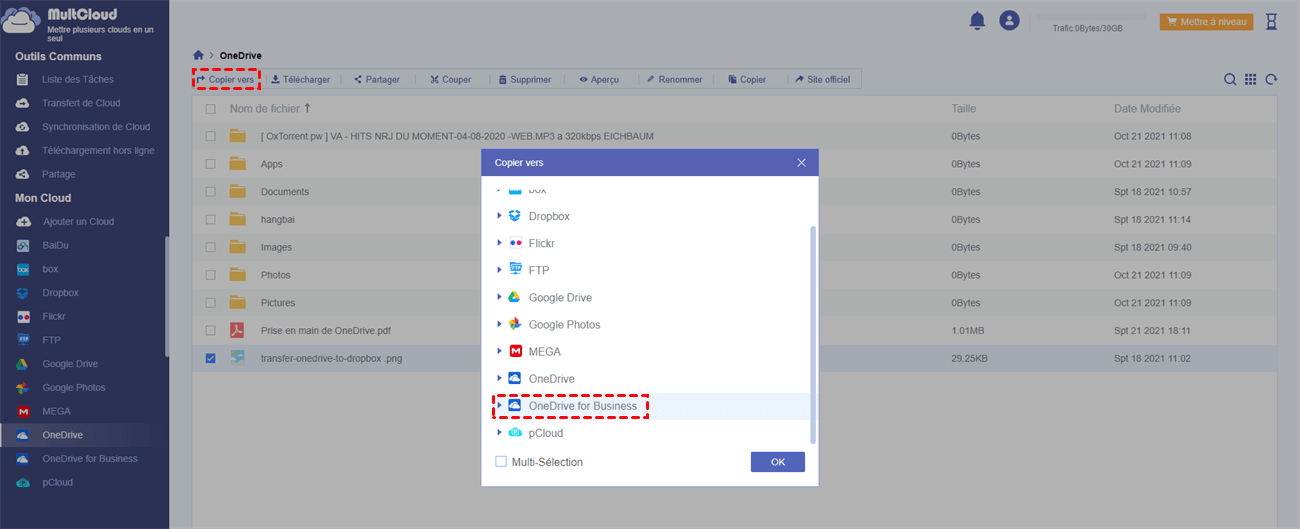Click the traffic usage progress bar
This screenshot has width=1300, height=529.
pyautogui.click(x=1090, y=17)
